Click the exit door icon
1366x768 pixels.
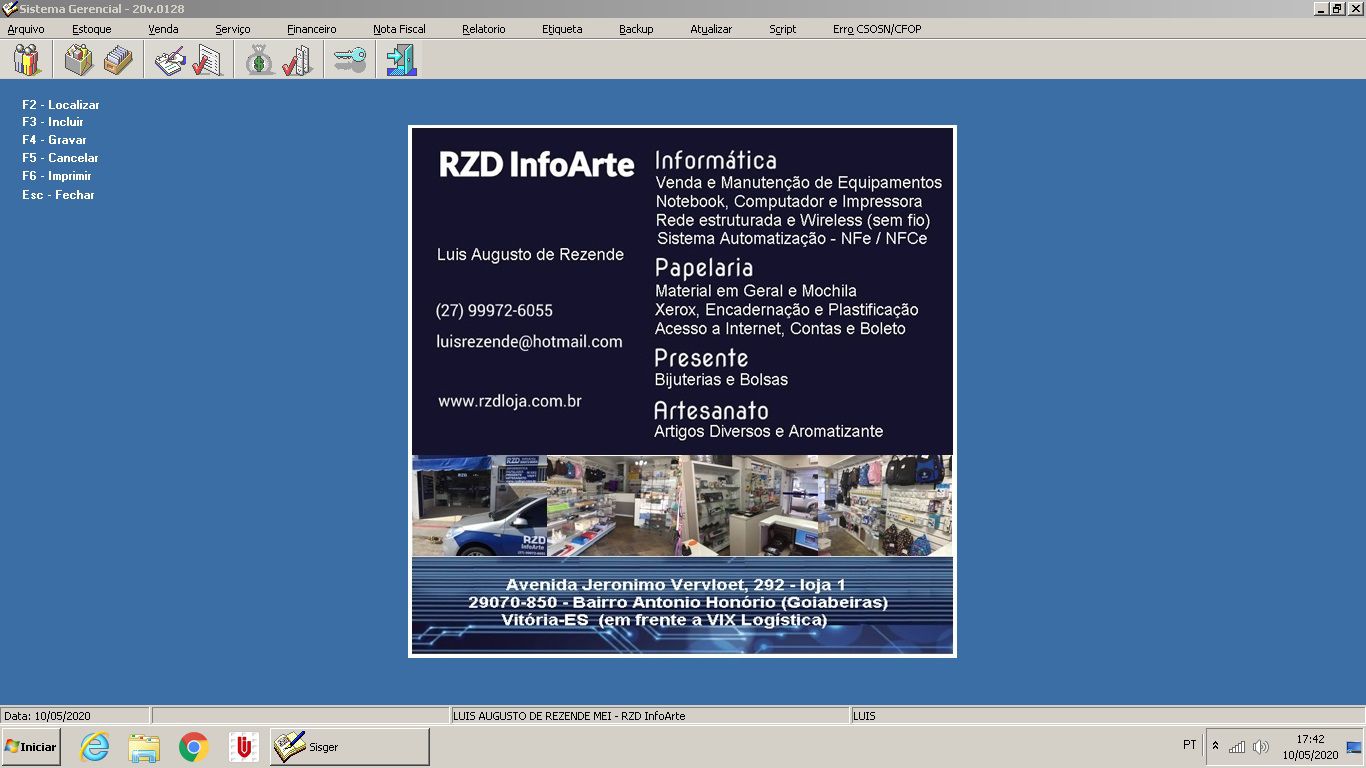401,60
